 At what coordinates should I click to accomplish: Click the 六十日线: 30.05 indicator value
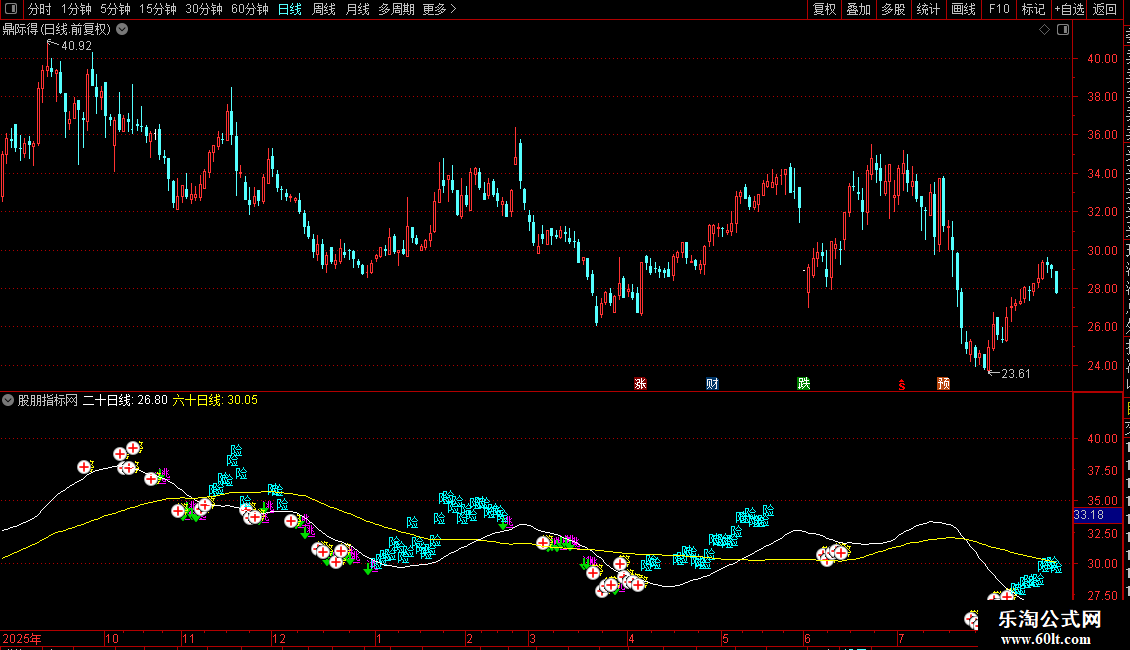pos(215,400)
